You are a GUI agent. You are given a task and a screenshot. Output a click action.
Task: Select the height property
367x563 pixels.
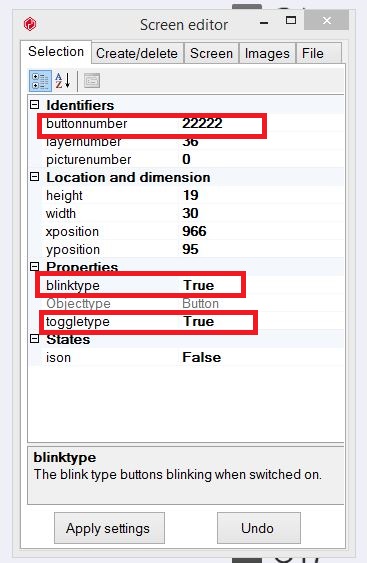tap(64, 195)
